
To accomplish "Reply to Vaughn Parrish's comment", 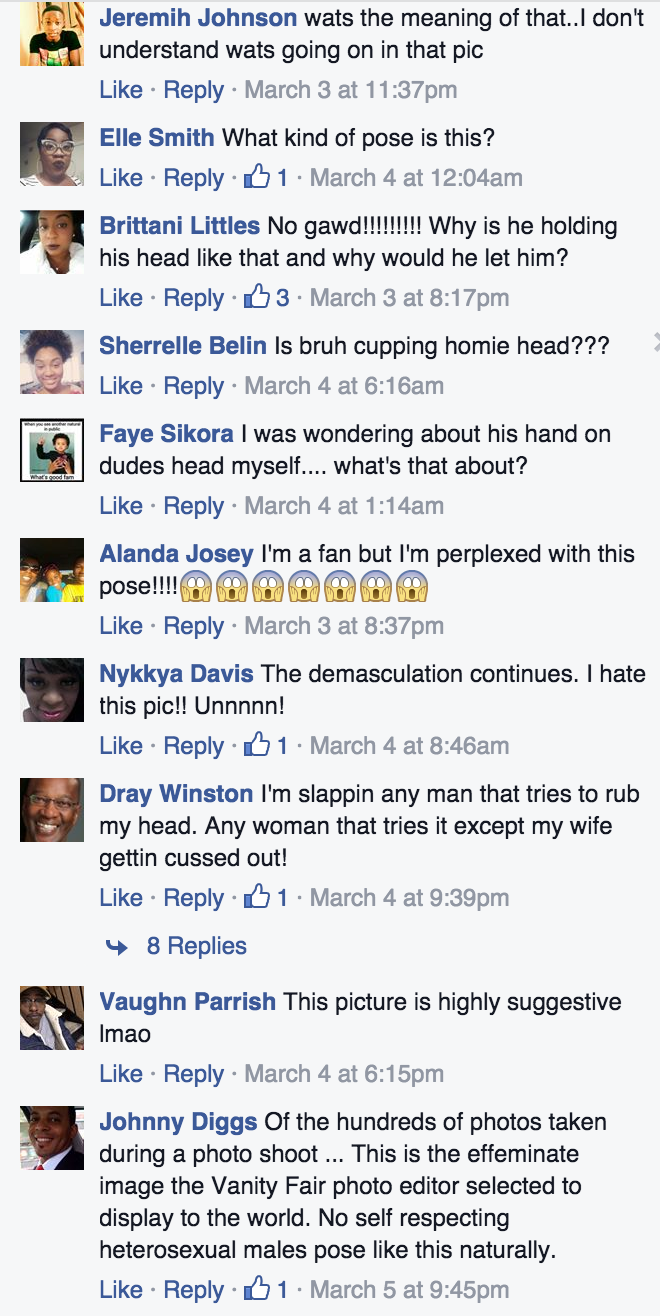I will coord(194,1073).
